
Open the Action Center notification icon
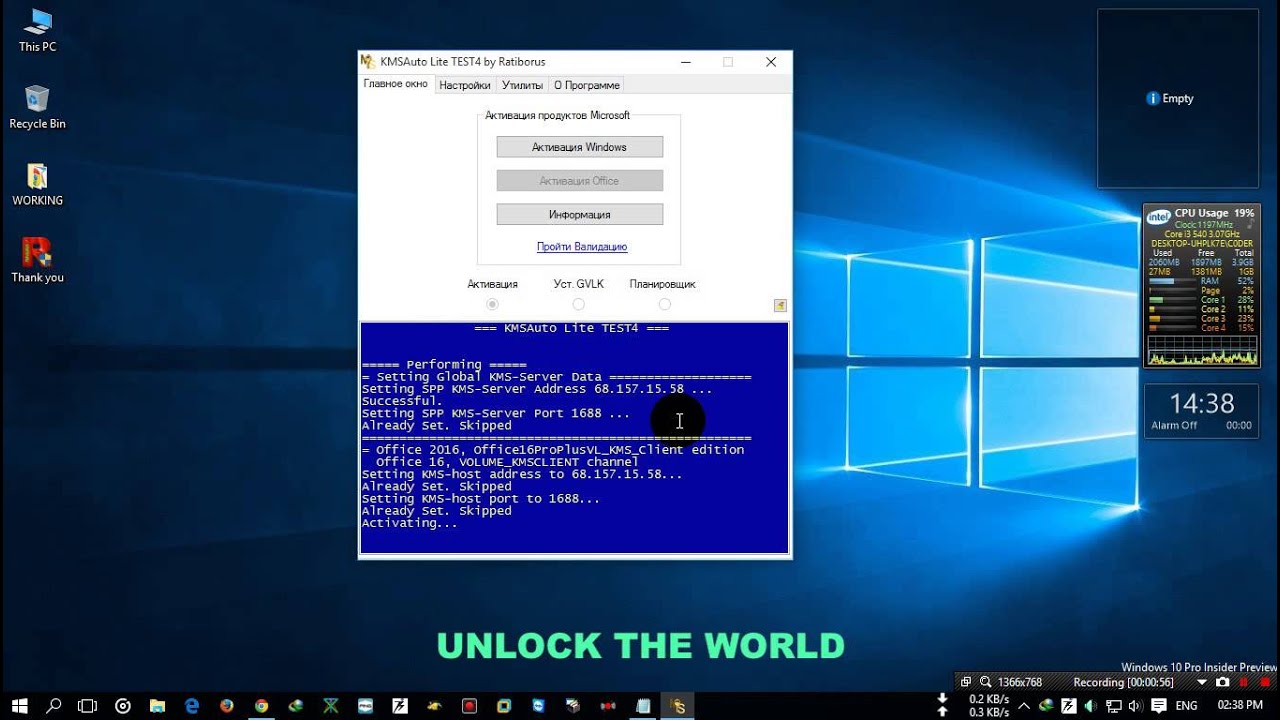coord(1159,705)
